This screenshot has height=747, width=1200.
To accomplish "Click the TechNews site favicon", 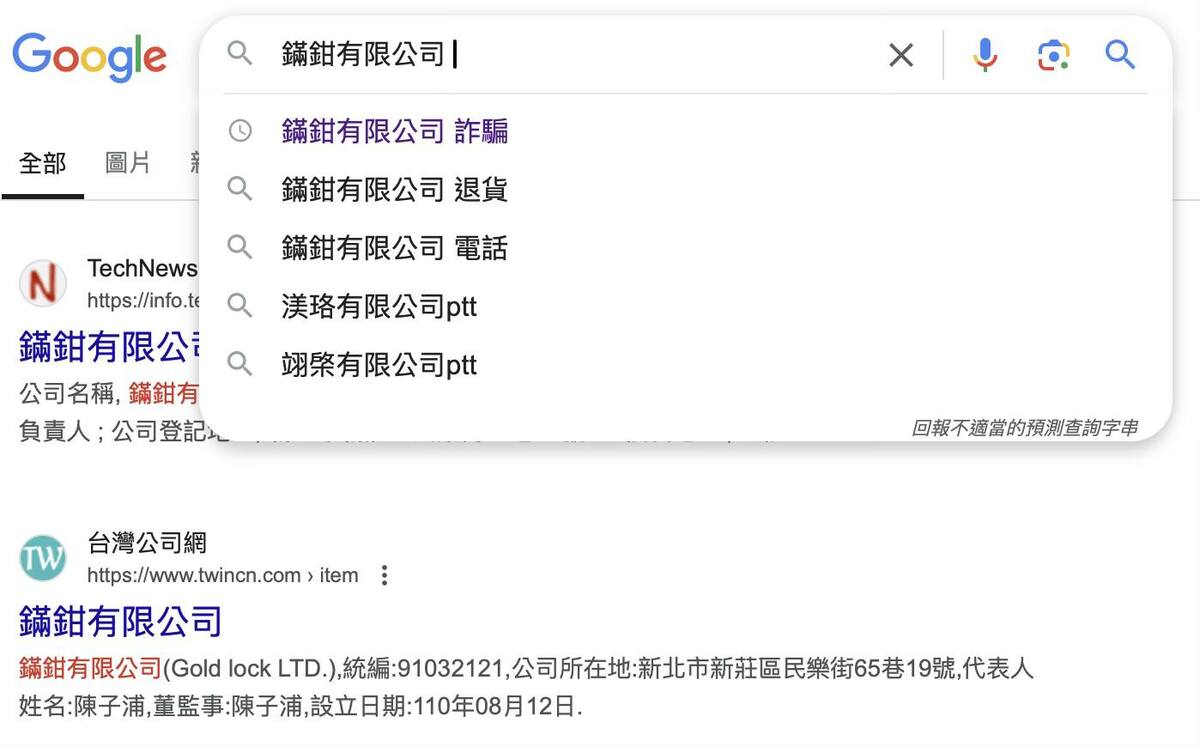I will tap(43, 283).
